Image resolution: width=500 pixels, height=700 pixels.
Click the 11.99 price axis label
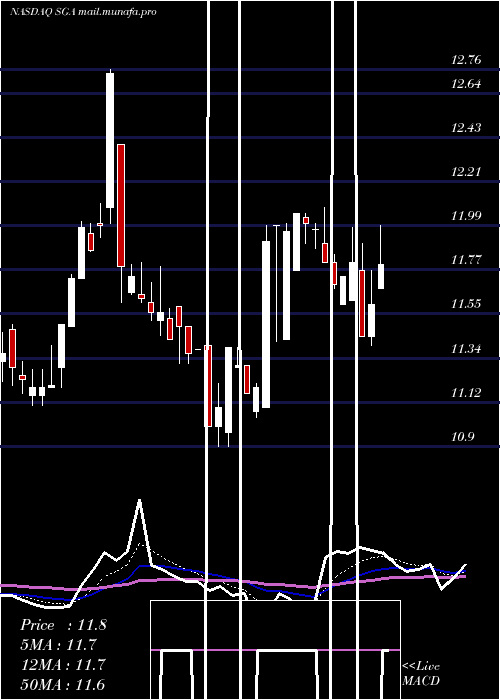[x=466, y=216]
